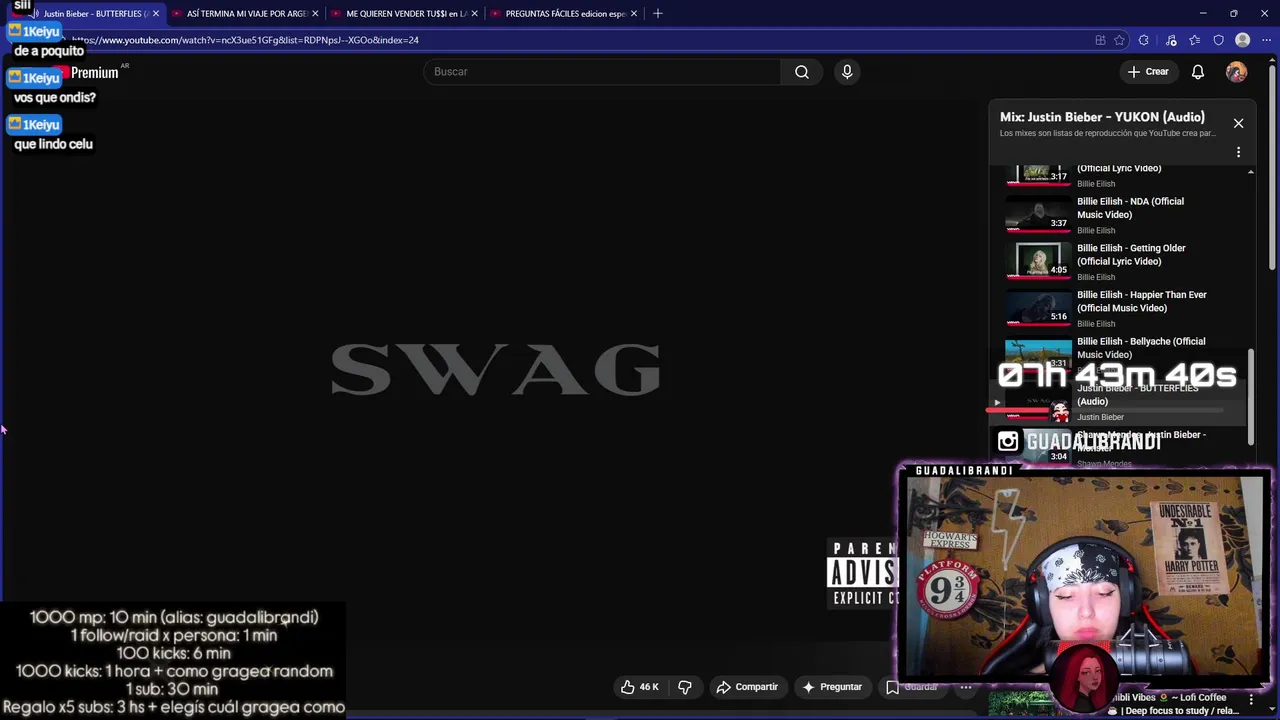This screenshot has width=1280, height=720.
Task: Close the Mix playlist panel
Action: [x=1238, y=123]
